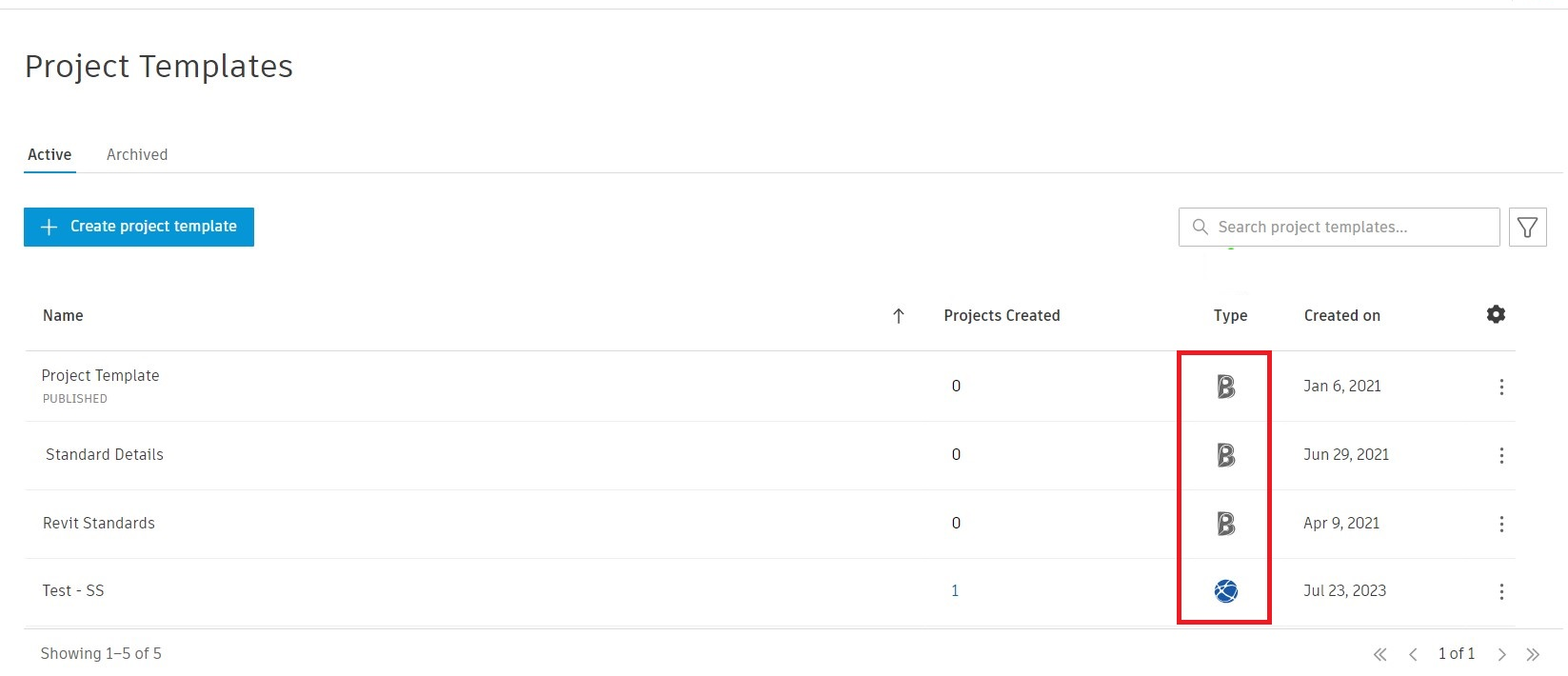Jump to the last page arrow
1568x676 pixels.
pos(1534,654)
